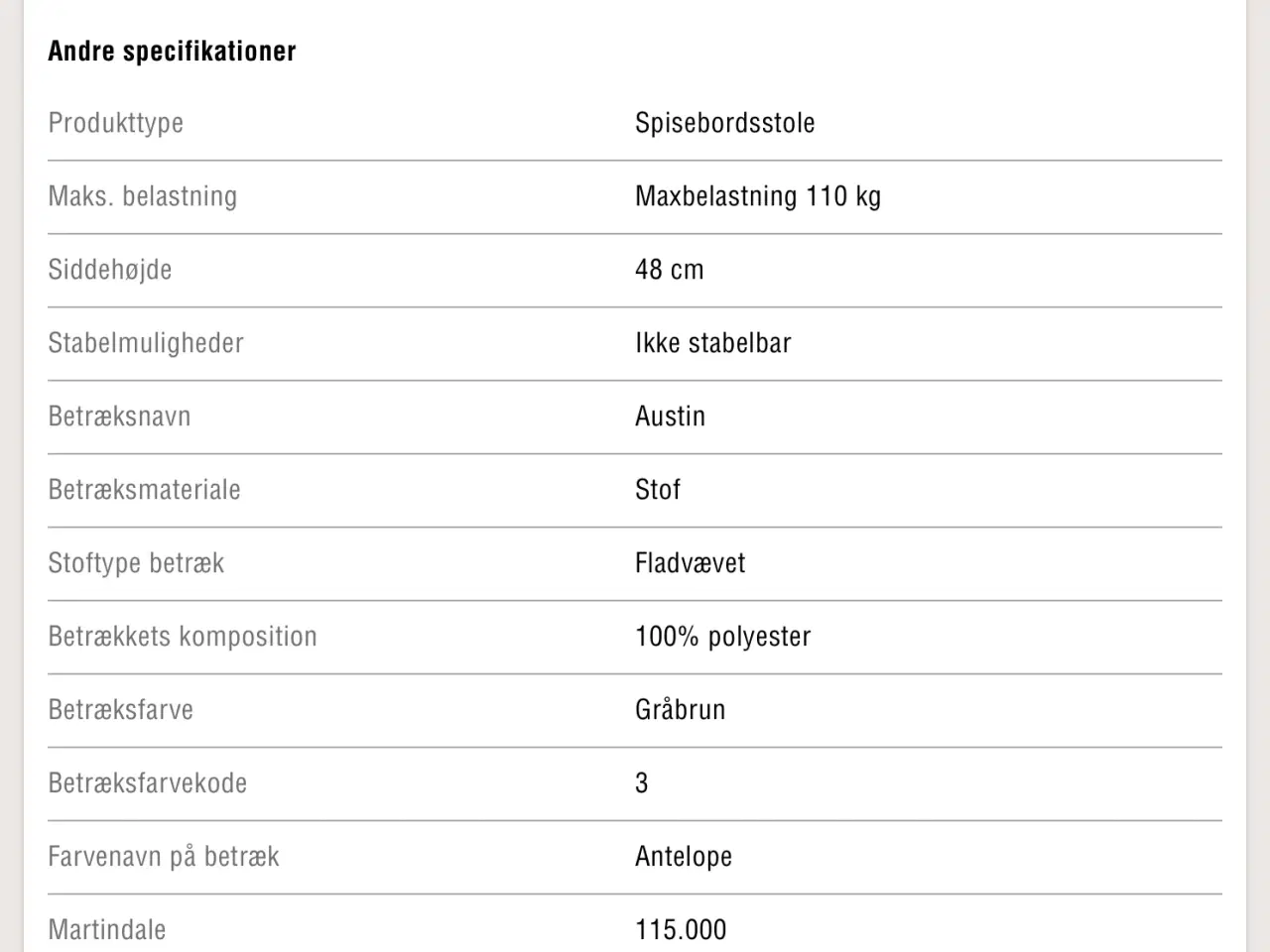Click the "Betrækkets komposition" label
The width and height of the screenshot is (1270, 952).
click(182, 637)
